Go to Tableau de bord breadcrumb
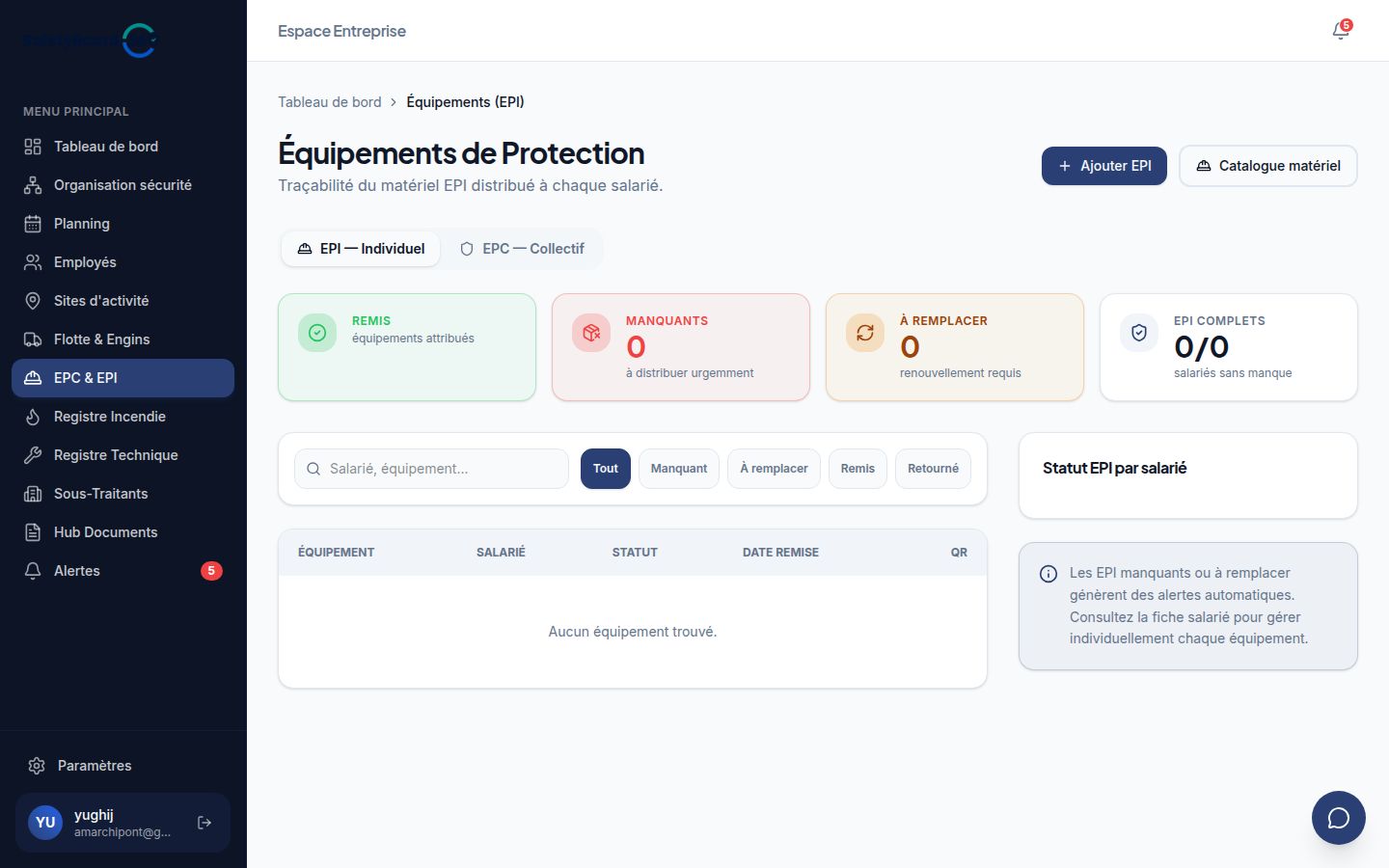 pyautogui.click(x=330, y=102)
